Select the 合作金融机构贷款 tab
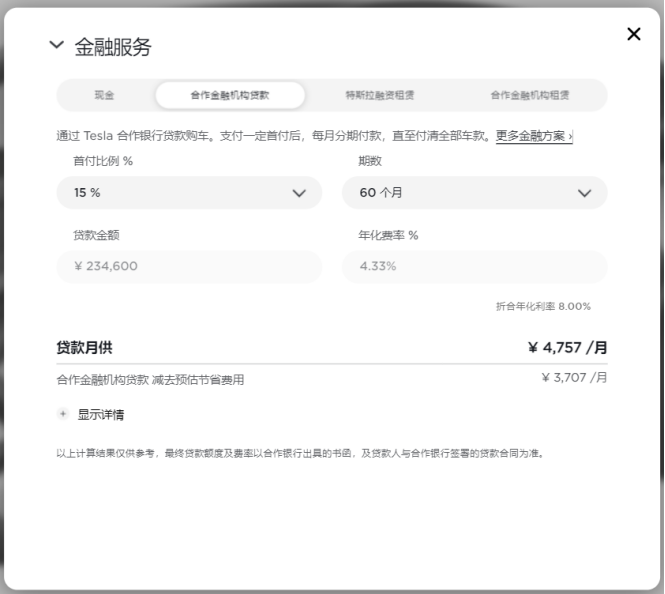This screenshot has height=594, width=665. point(230,95)
